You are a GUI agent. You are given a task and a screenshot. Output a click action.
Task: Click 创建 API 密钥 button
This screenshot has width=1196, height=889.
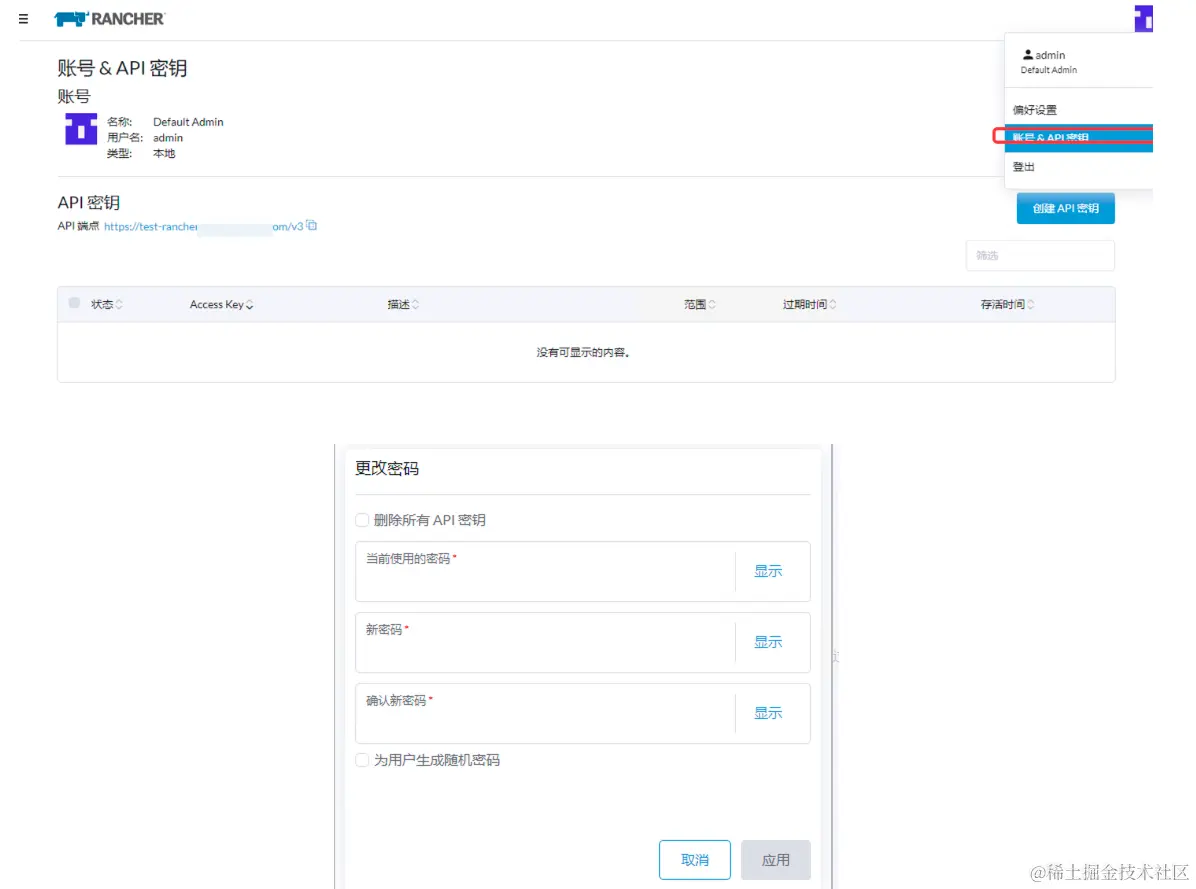(x=1065, y=208)
